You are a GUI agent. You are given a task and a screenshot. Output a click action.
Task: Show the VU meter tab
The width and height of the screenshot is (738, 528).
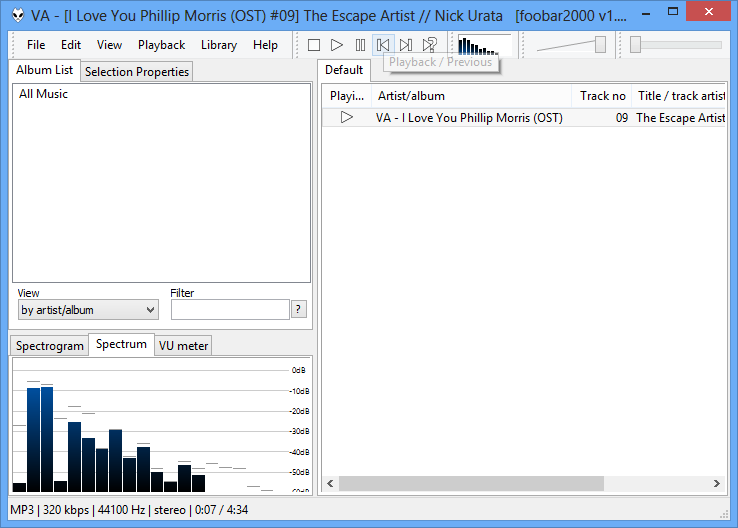[x=183, y=346]
